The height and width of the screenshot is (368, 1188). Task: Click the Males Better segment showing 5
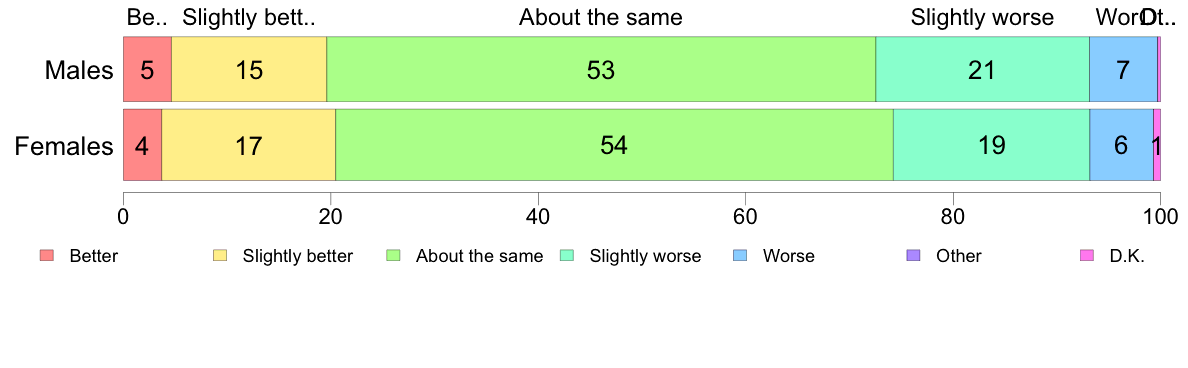[x=148, y=69]
